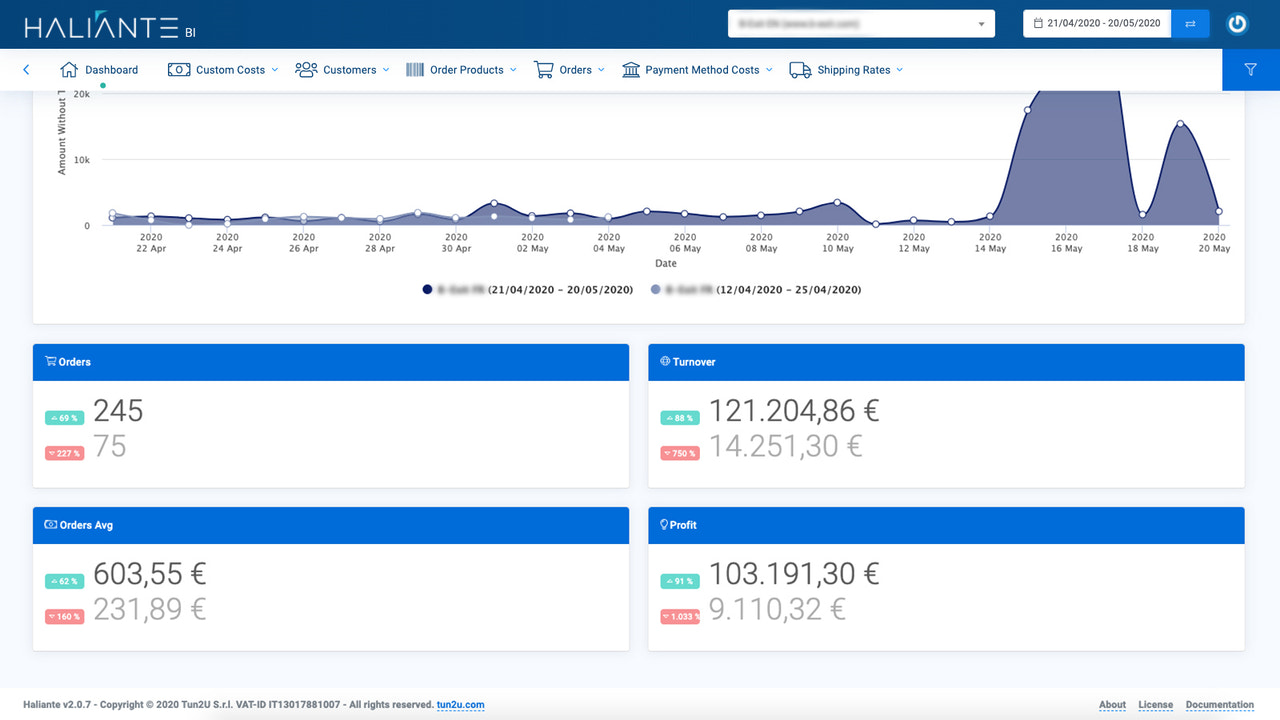Toggle the 12/04/2020 - 25/04/2020 legend series

click(756, 289)
